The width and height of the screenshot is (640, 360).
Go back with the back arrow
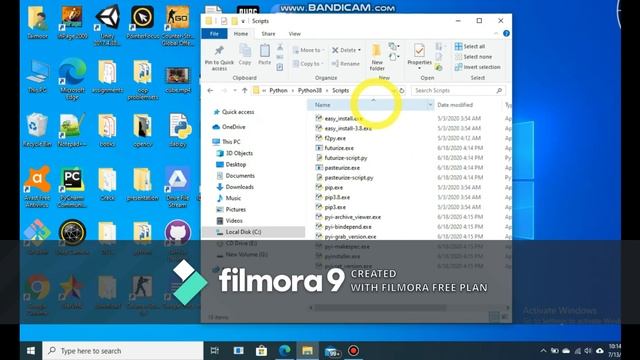coord(210,91)
